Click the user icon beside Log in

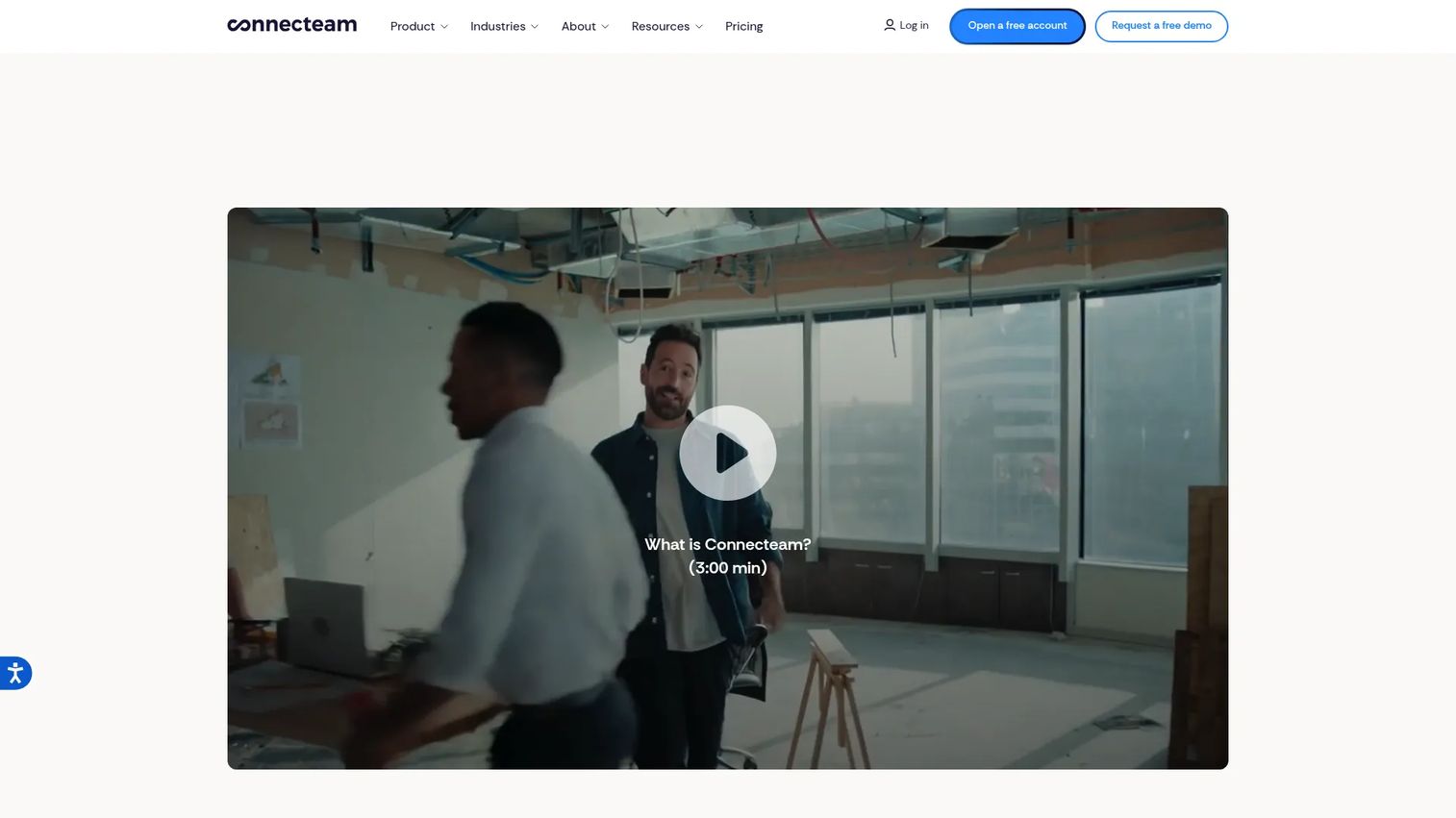tap(890, 25)
